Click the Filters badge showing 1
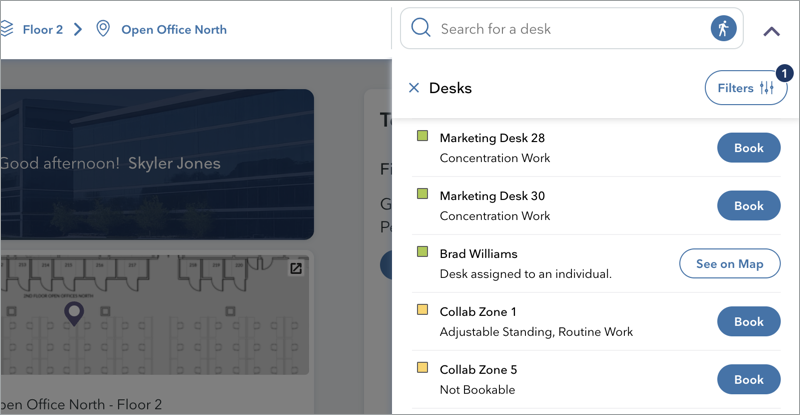This screenshot has width=800, height=415. (x=784, y=74)
